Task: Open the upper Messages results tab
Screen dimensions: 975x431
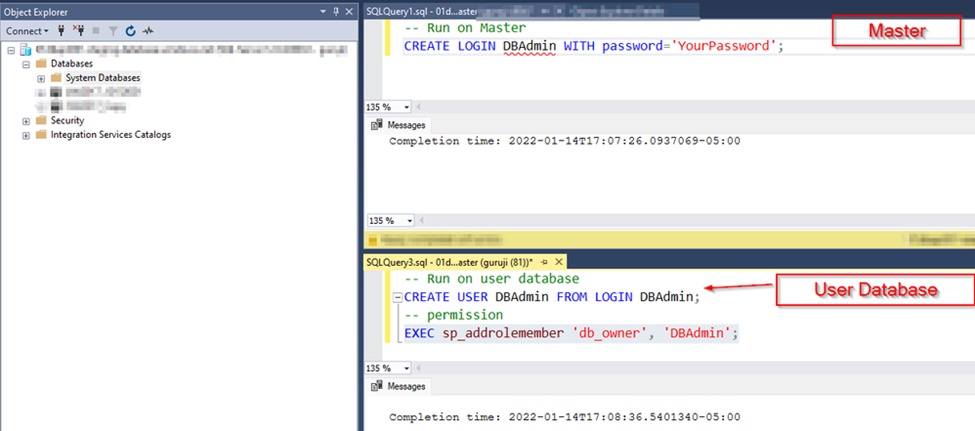Action: point(399,125)
